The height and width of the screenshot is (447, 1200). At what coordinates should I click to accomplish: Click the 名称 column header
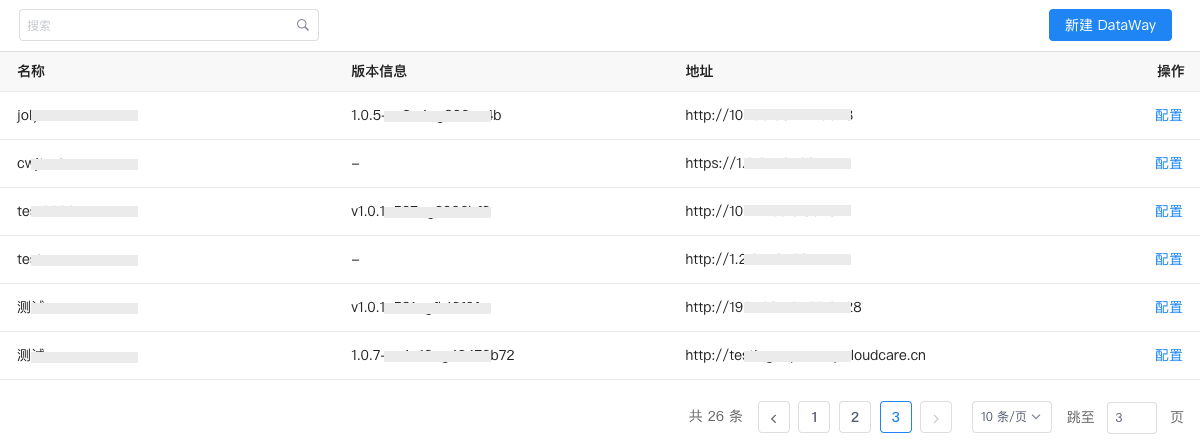point(31,71)
